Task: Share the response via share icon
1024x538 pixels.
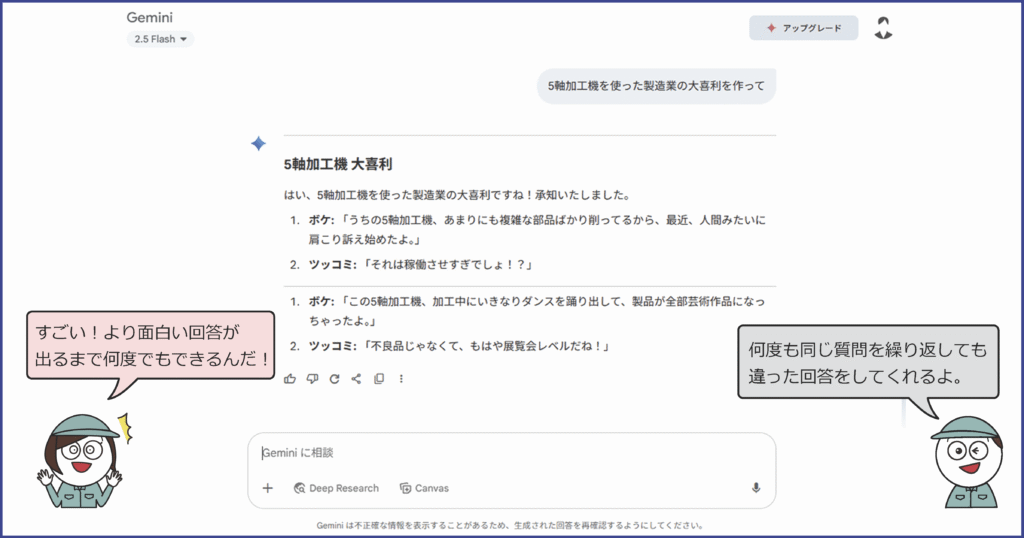Action: pyautogui.click(x=357, y=379)
